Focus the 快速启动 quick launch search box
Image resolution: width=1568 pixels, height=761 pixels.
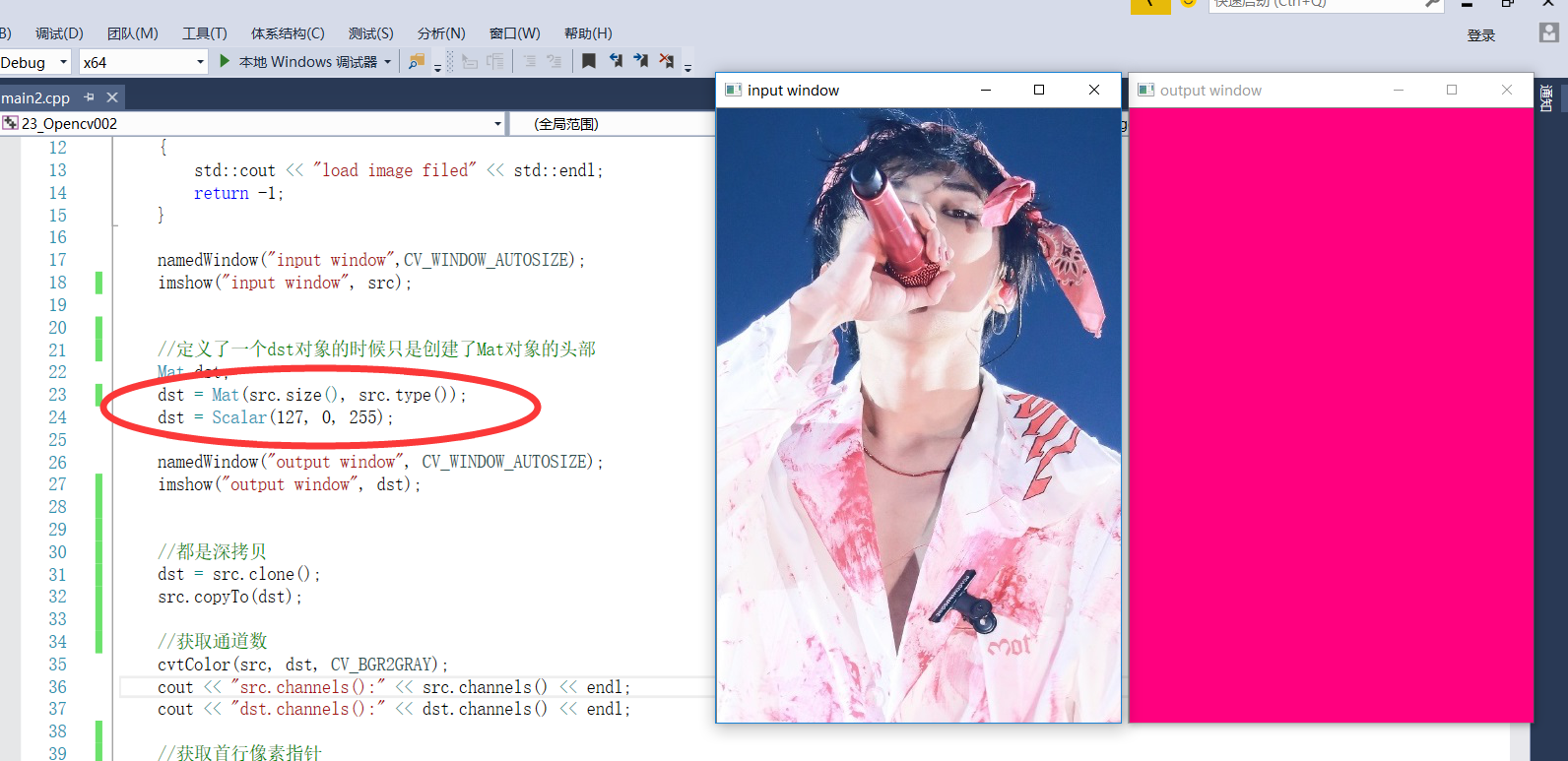click(x=1310, y=4)
